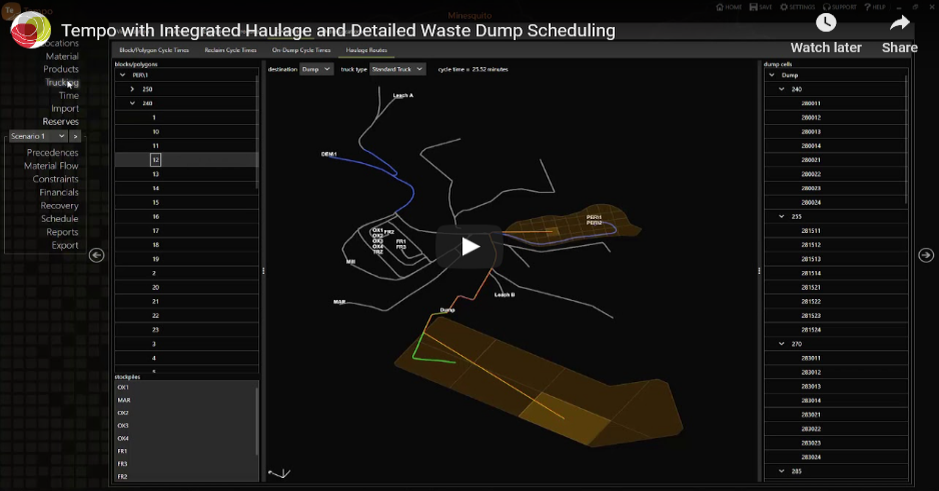The image size is (939, 491).
Task: Open the truck type Standard Truck dropdown
Action: 398,69
